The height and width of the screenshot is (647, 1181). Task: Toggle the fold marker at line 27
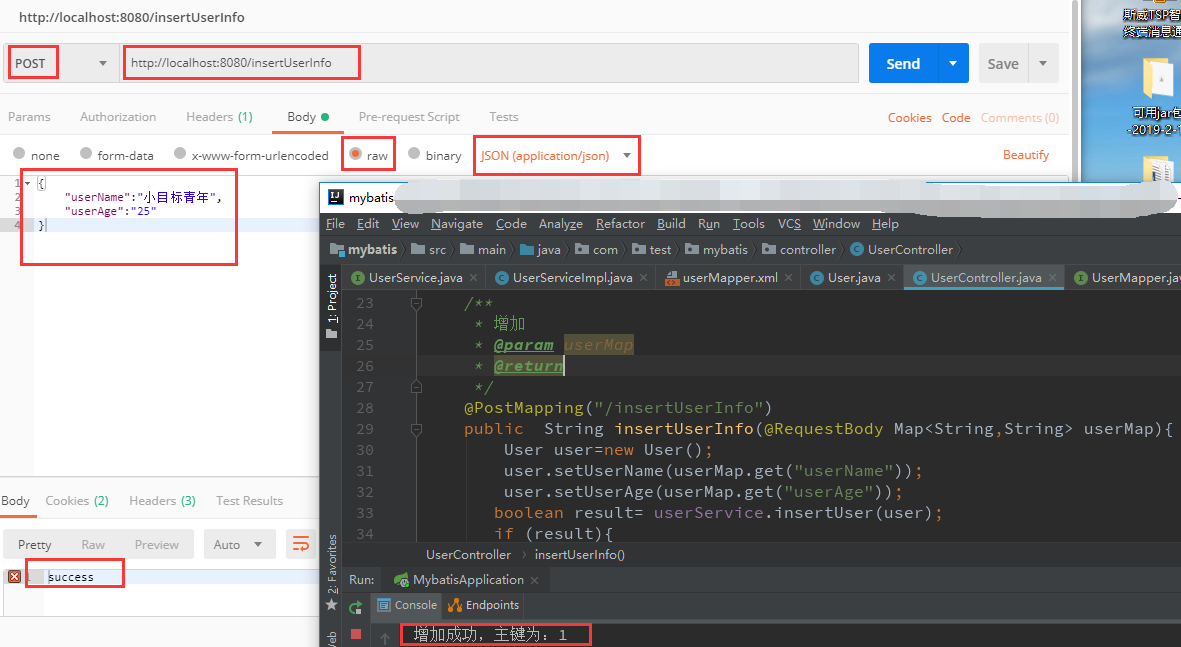(x=416, y=386)
